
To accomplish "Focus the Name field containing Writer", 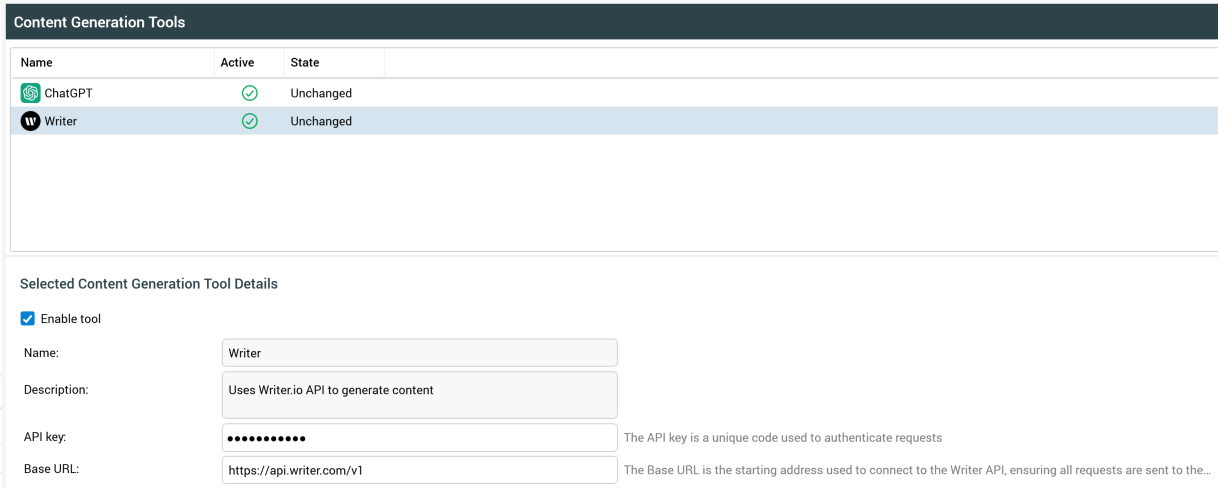I will pos(419,353).
